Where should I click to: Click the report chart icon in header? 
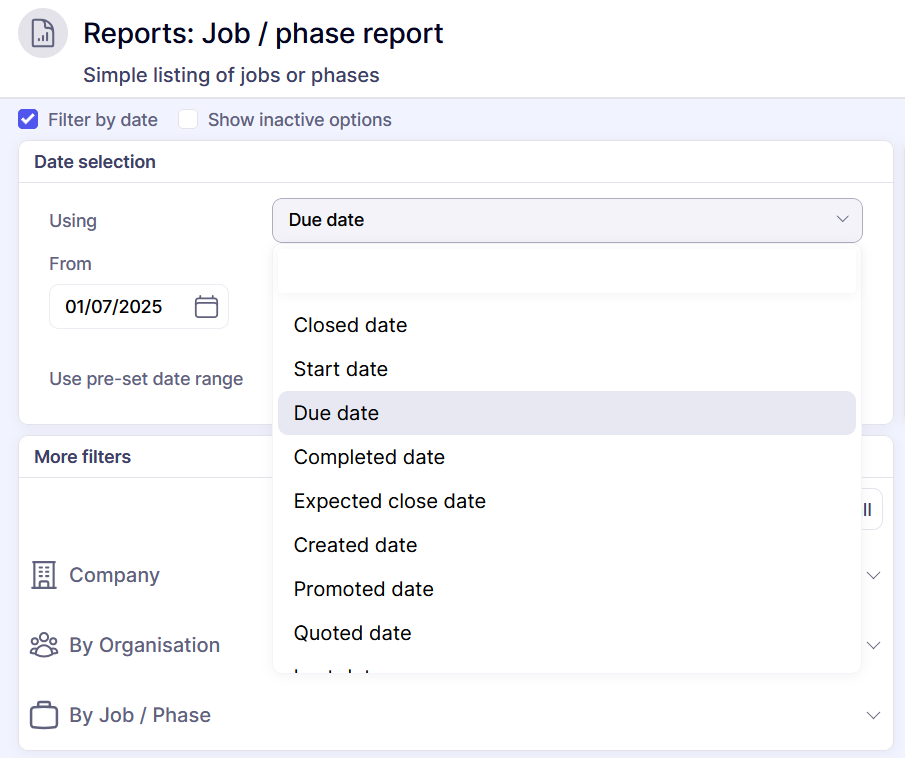coord(43,34)
